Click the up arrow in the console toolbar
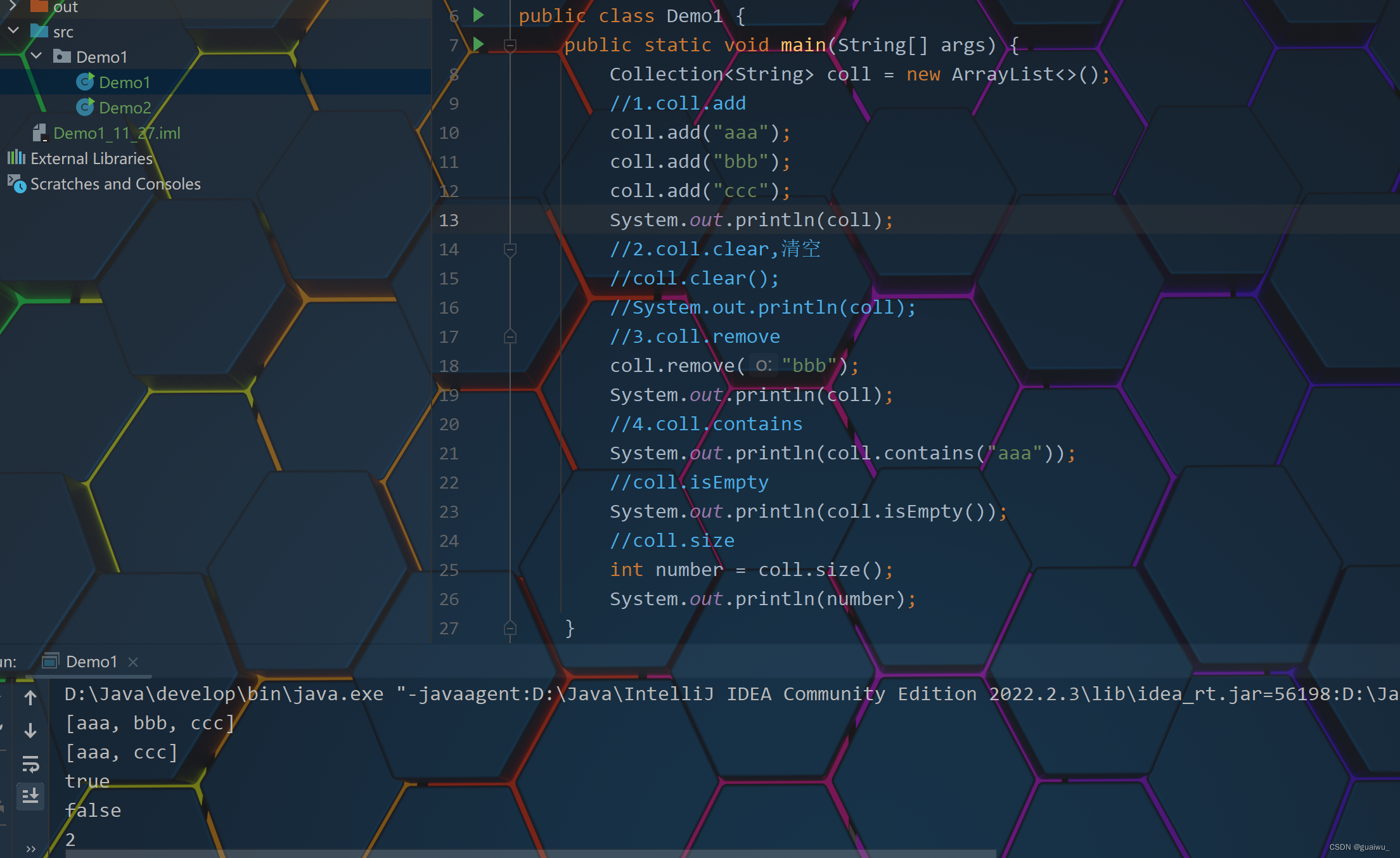This screenshot has height=858, width=1400. tap(30, 698)
